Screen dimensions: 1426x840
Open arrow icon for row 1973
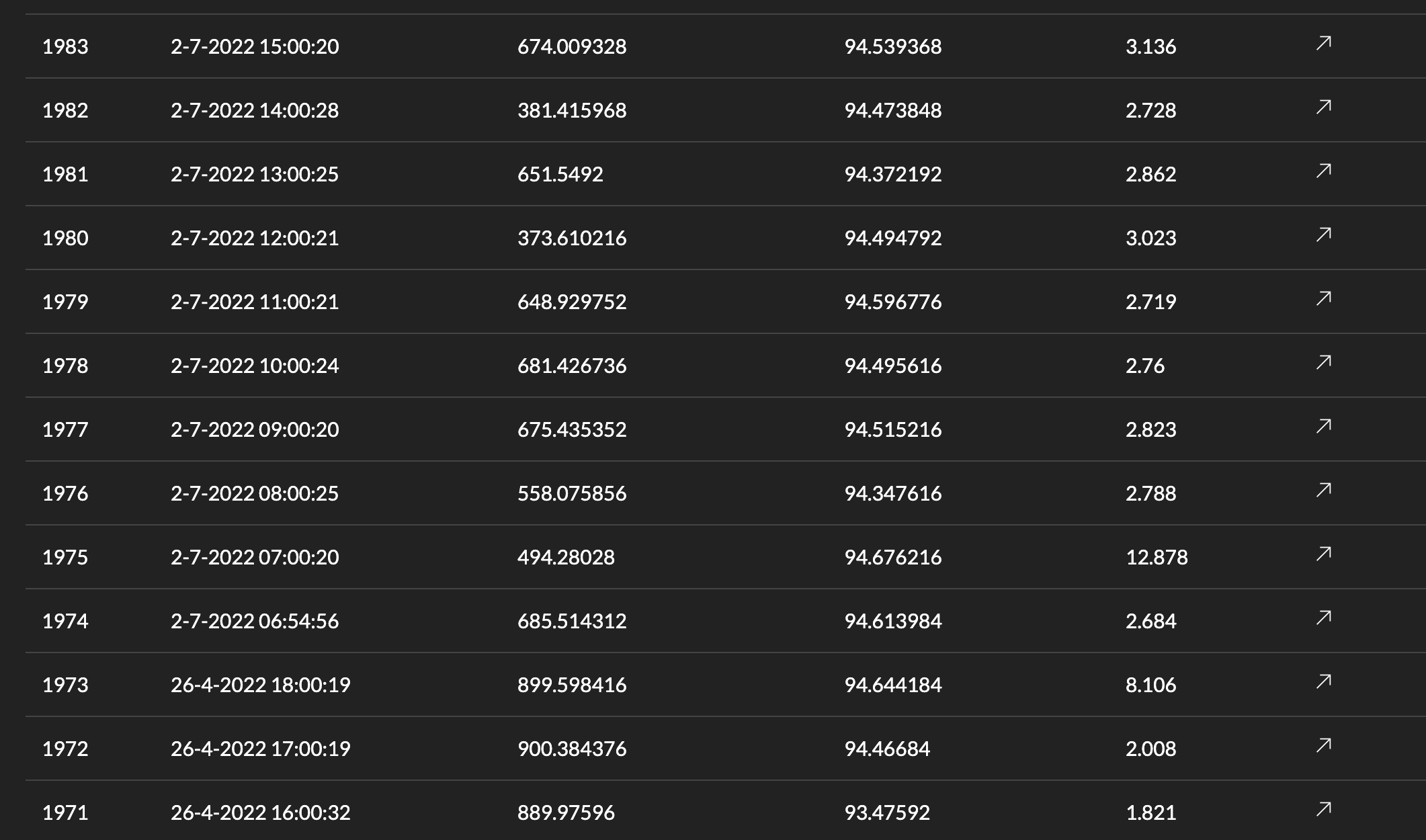pyautogui.click(x=1323, y=683)
